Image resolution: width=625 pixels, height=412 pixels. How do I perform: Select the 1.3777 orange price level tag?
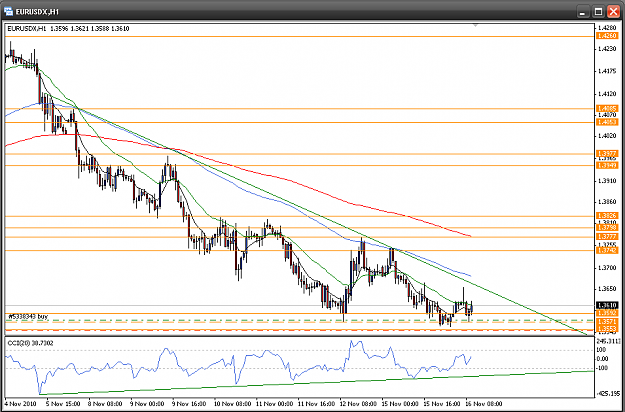click(607, 237)
